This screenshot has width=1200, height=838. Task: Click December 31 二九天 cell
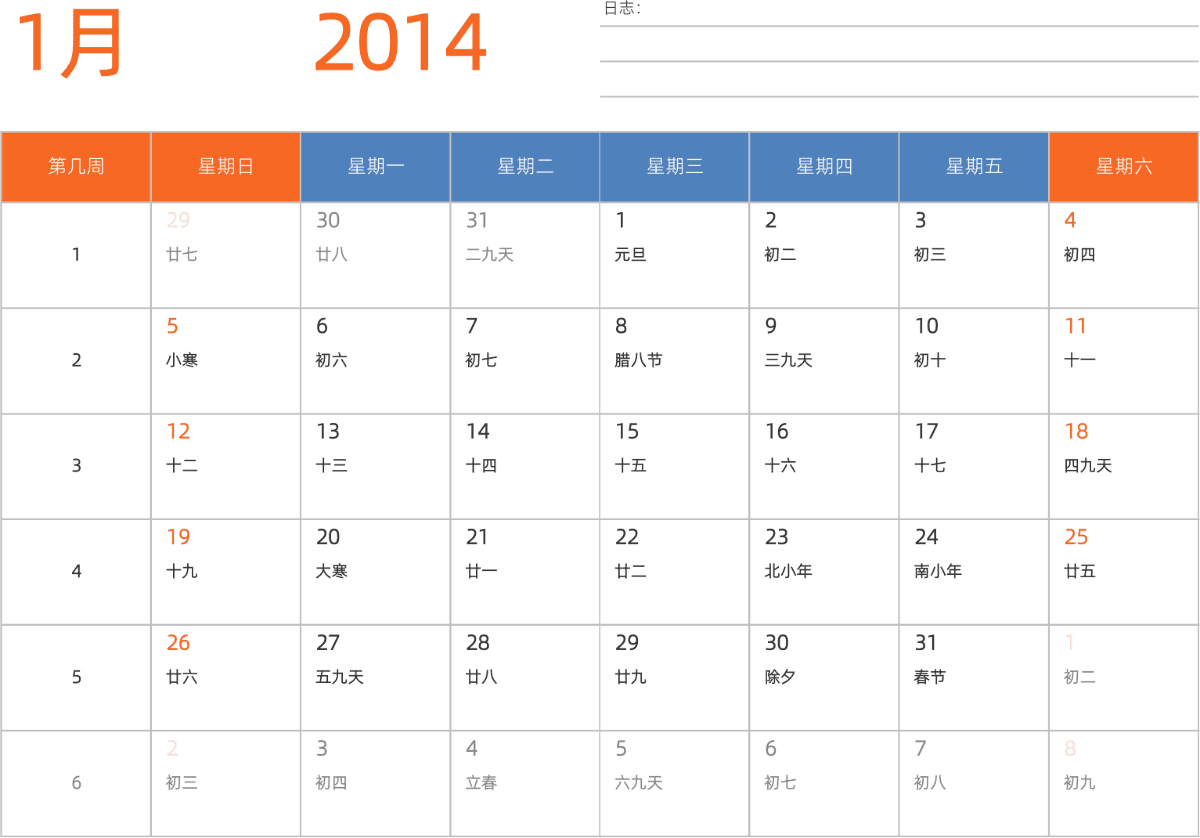pyautogui.click(x=525, y=255)
